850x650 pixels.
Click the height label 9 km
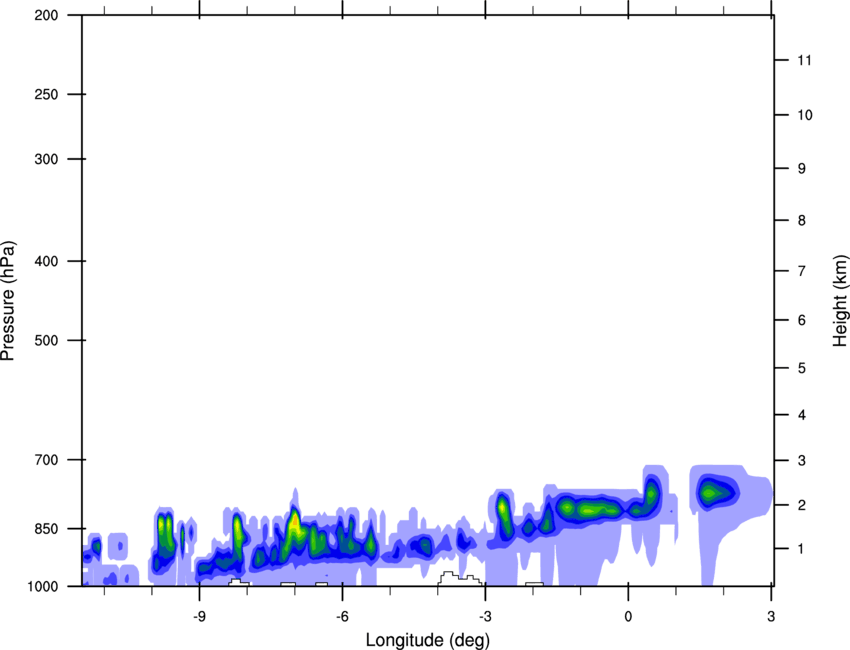click(802, 169)
